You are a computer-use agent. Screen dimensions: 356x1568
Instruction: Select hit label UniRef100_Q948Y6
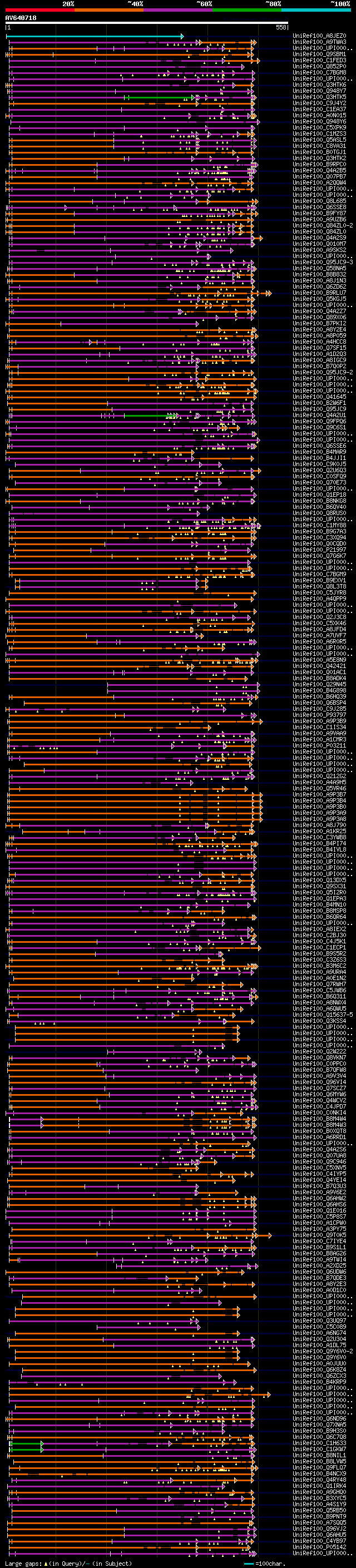click(x=319, y=121)
